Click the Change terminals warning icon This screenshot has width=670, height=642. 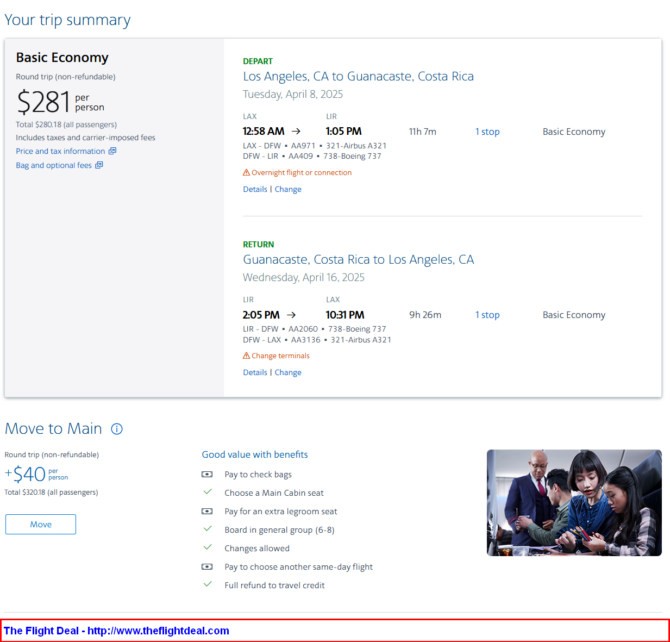[246, 356]
